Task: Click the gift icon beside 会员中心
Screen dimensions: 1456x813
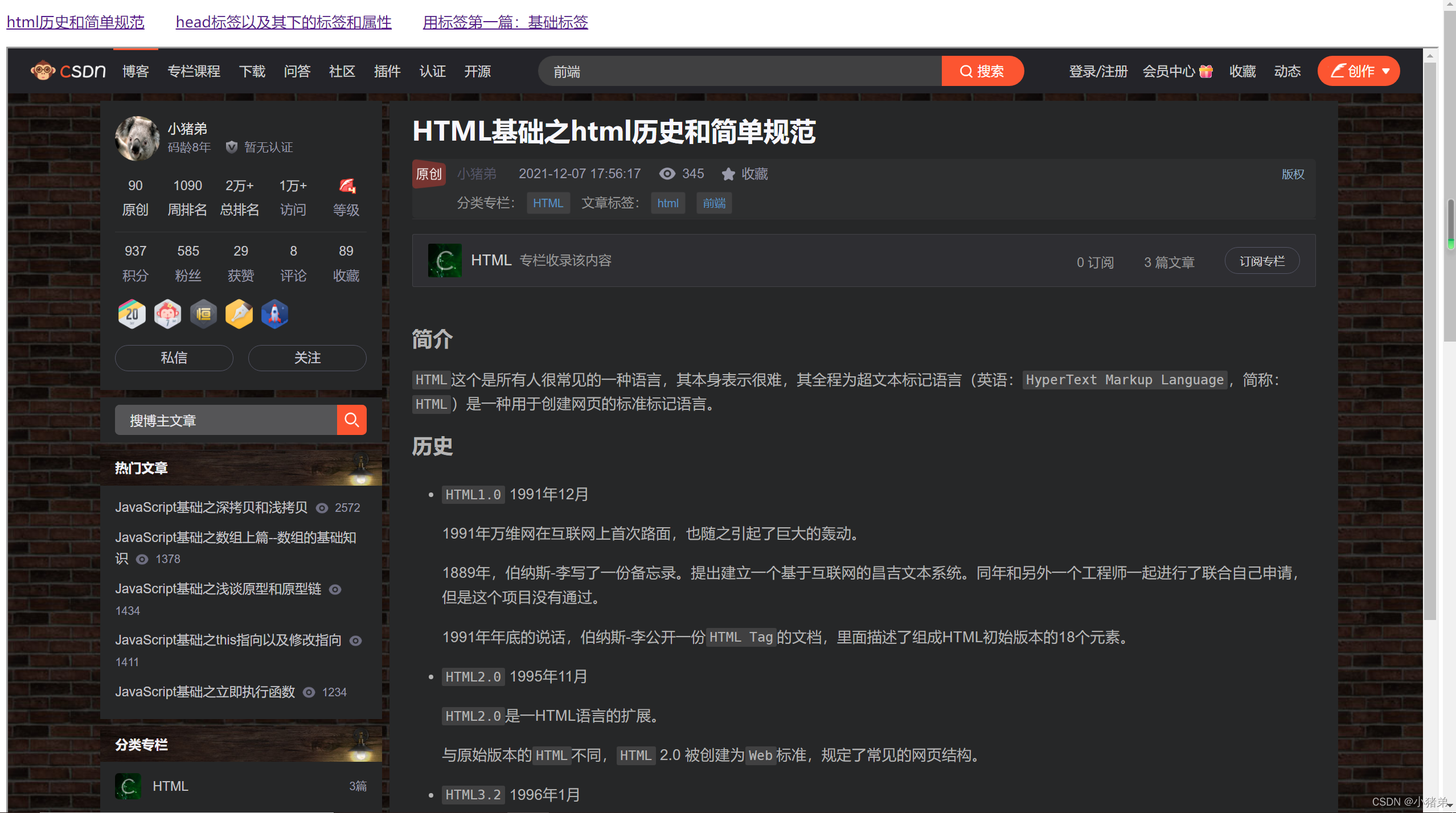Action: [x=1205, y=71]
